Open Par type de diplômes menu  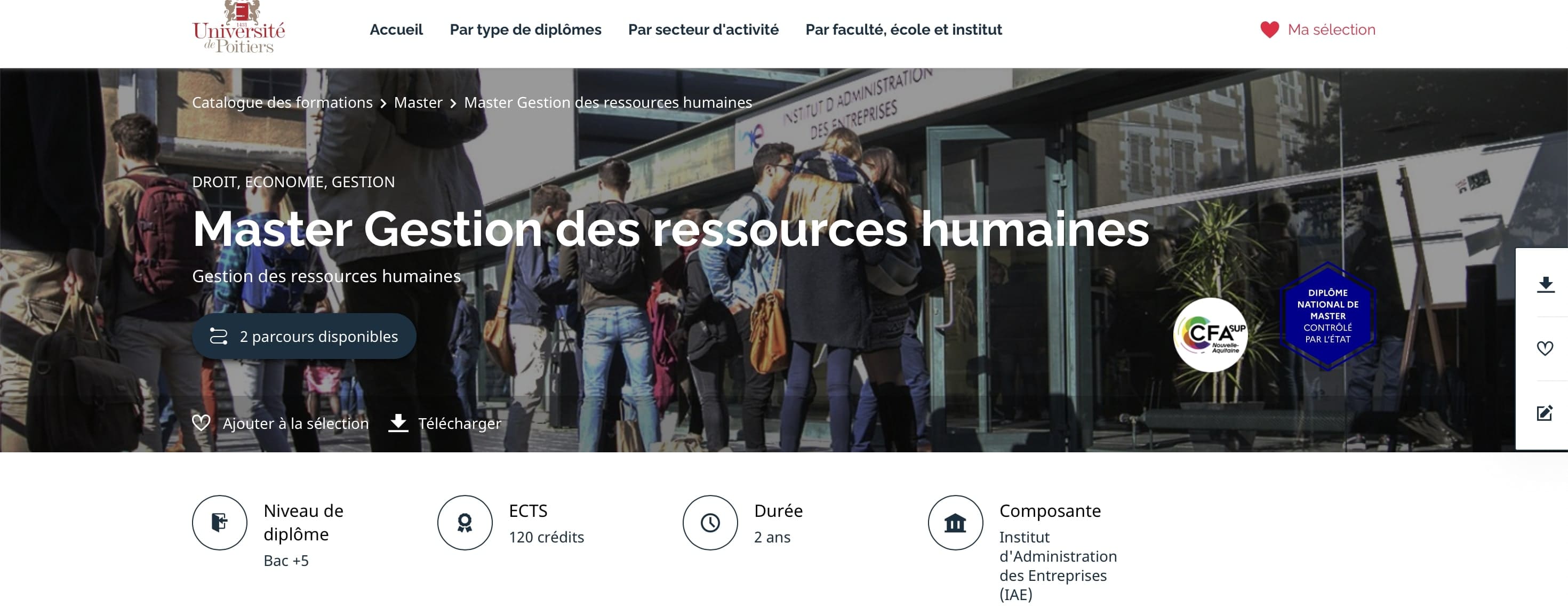pos(525,30)
